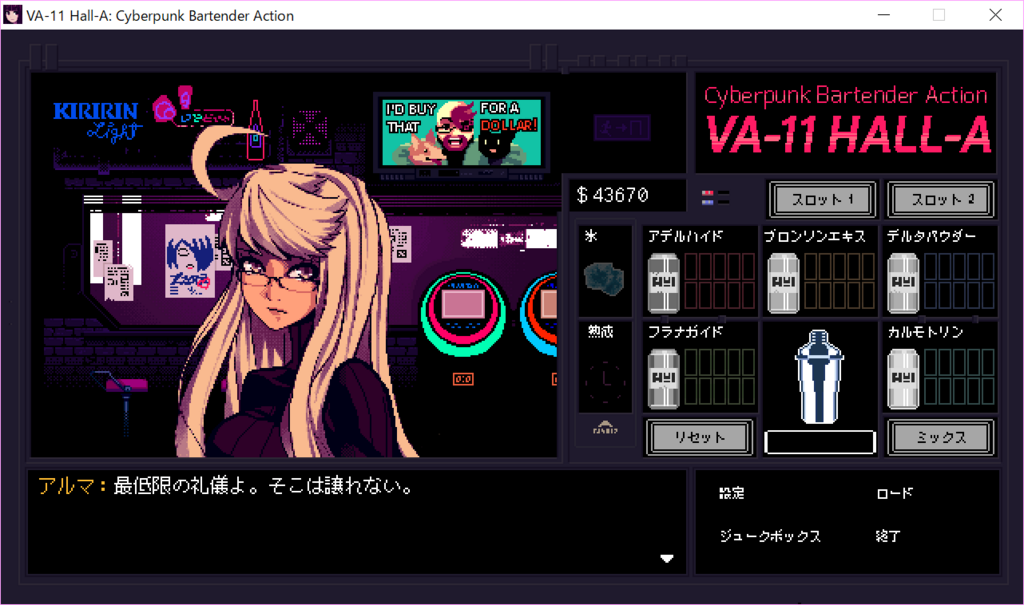Click the ブロンソンエキス can
Image resolution: width=1024 pixels, height=605 pixels.
point(783,283)
